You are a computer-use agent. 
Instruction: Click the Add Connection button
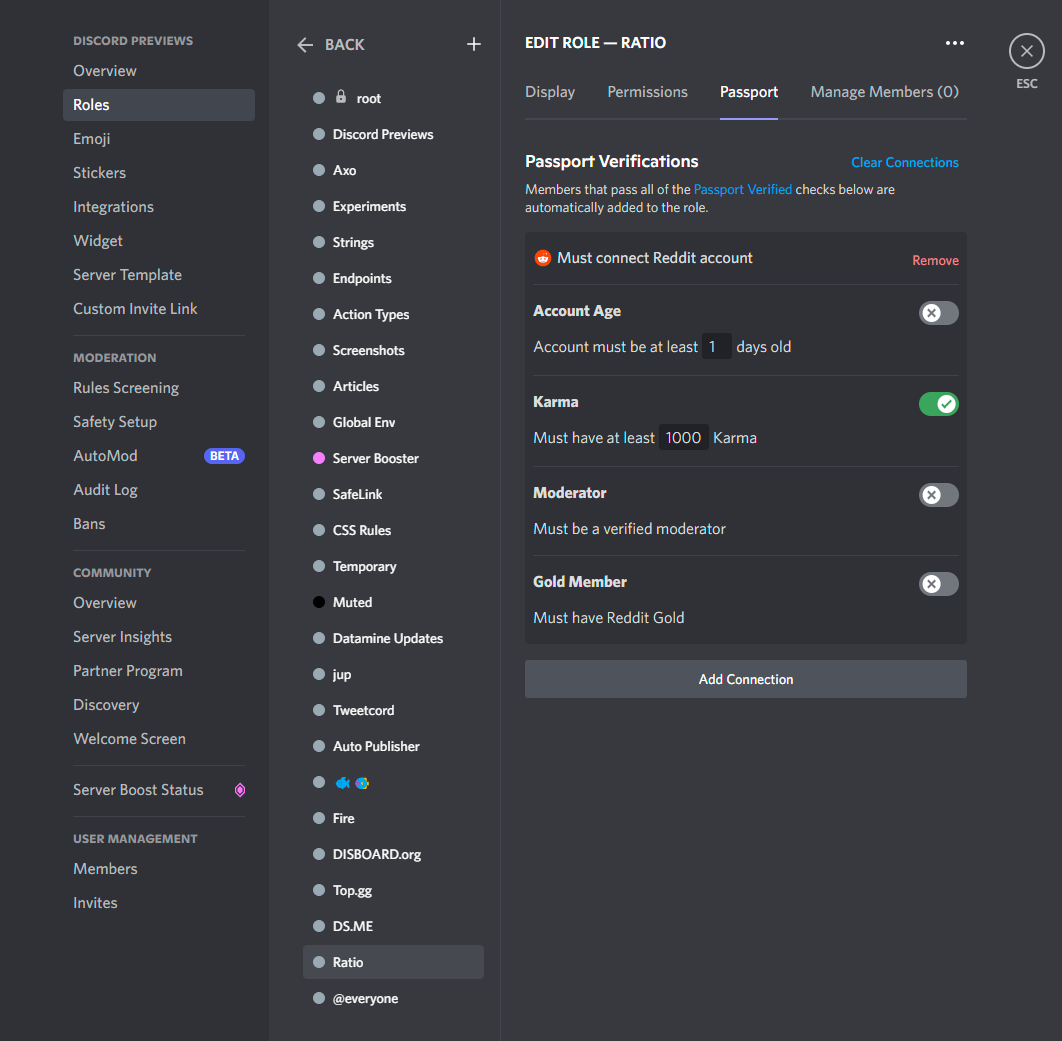[x=746, y=679]
